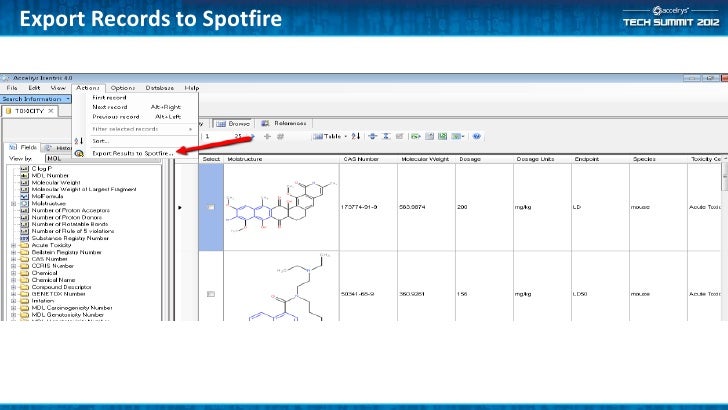The image size is (728, 410).
Task: Click the Substance Registry Number field icon
Action: (x=24, y=238)
